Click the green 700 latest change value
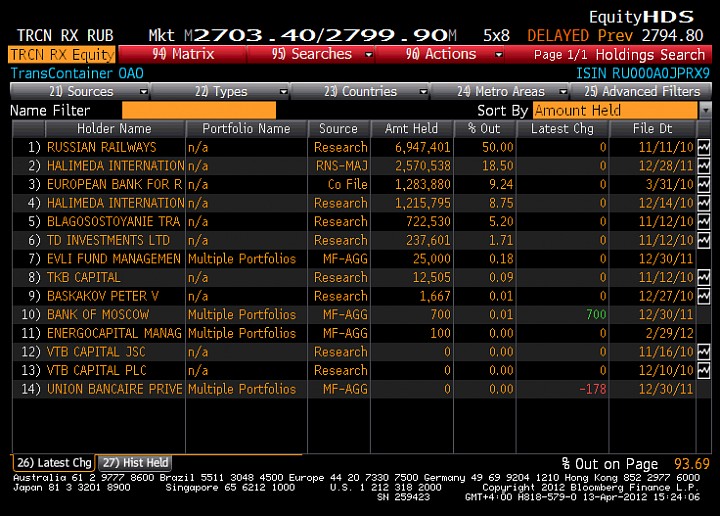720x516 pixels. coord(596,314)
